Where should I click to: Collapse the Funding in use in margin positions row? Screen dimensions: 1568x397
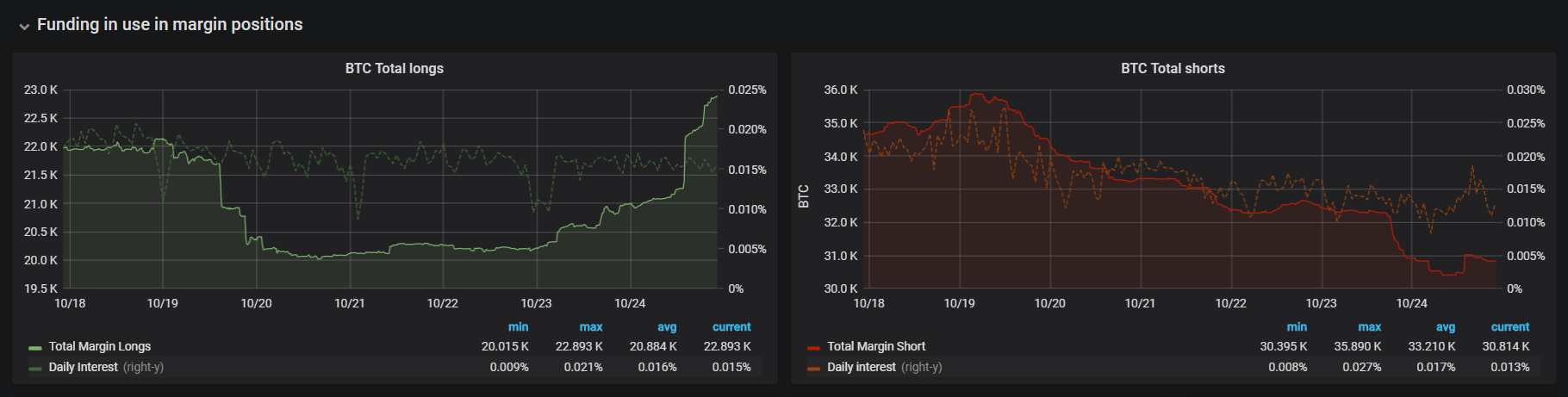24,26
